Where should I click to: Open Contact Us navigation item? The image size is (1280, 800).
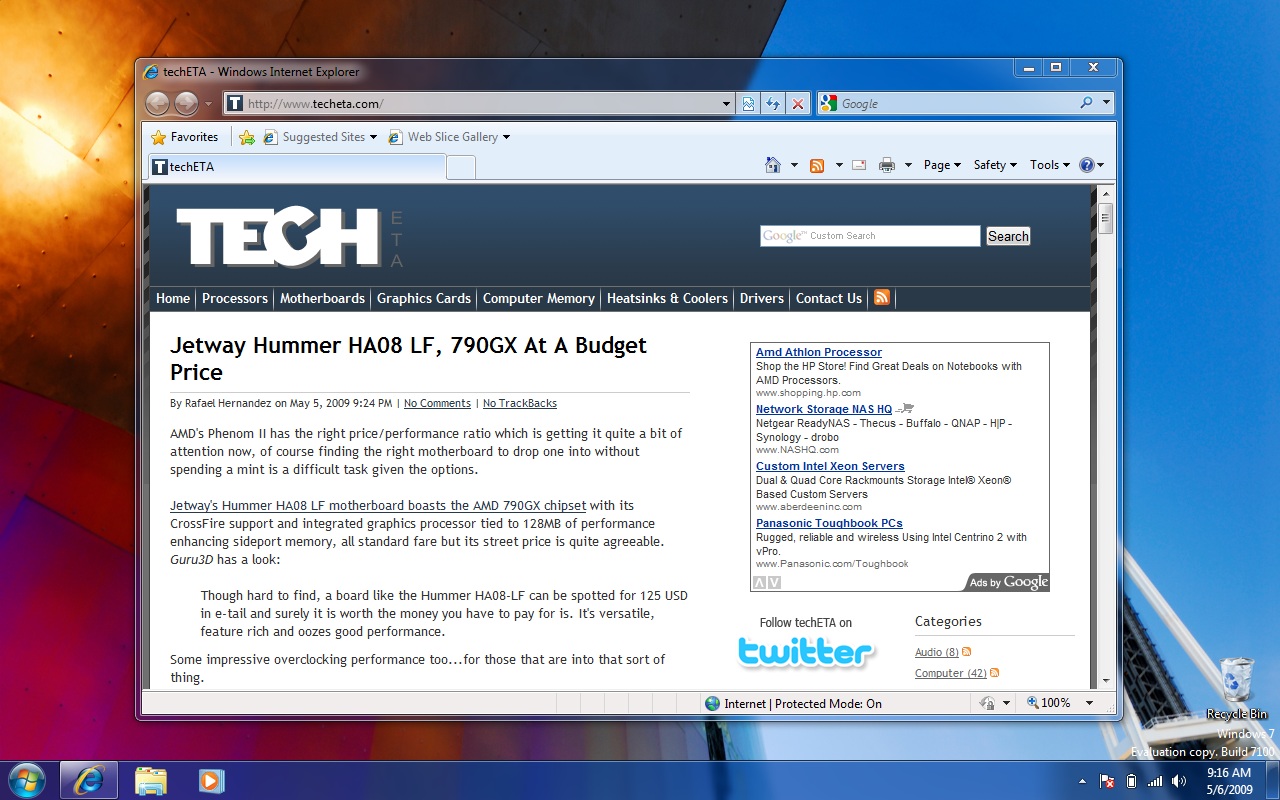coord(829,298)
